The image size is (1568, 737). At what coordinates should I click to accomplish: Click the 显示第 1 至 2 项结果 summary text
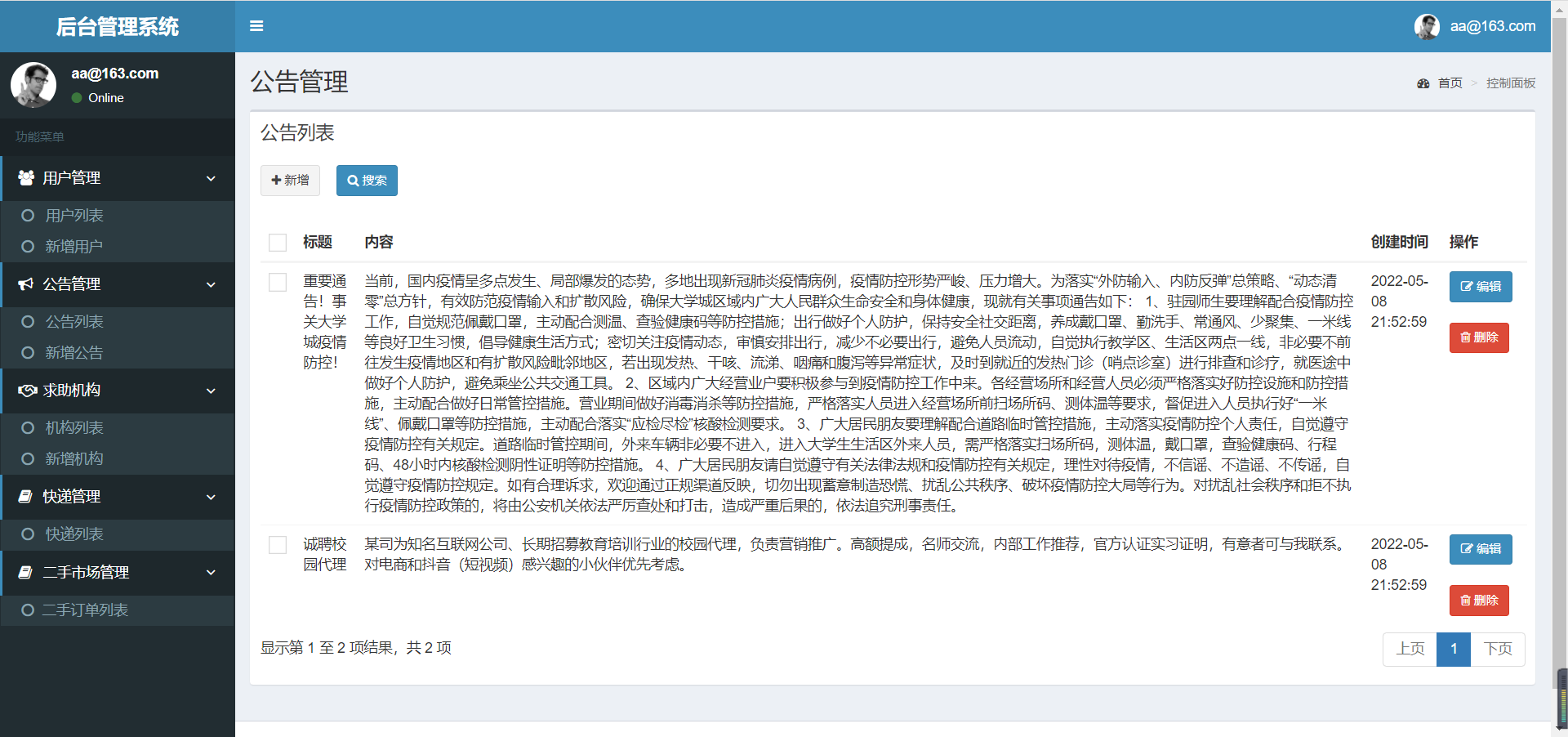(x=356, y=648)
